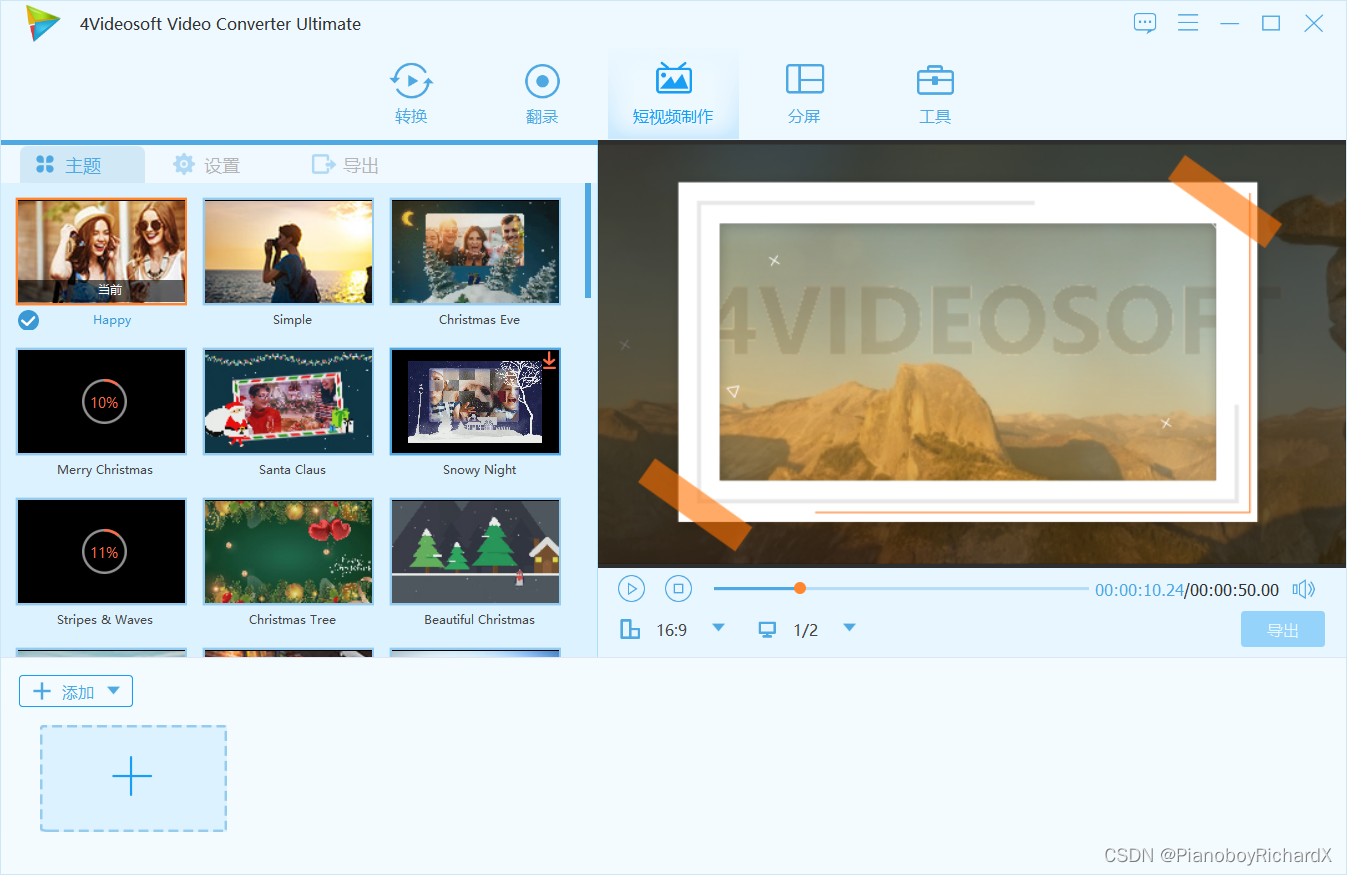Select the Santa Claus theme thumbnail
The height and width of the screenshot is (875, 1347).
(x=288, y=401)
